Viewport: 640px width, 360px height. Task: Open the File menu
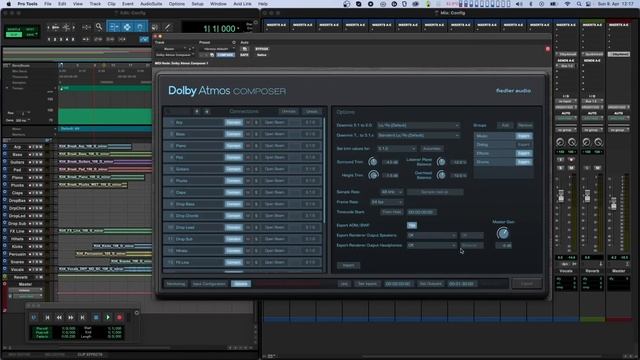(x=48, y=4)
